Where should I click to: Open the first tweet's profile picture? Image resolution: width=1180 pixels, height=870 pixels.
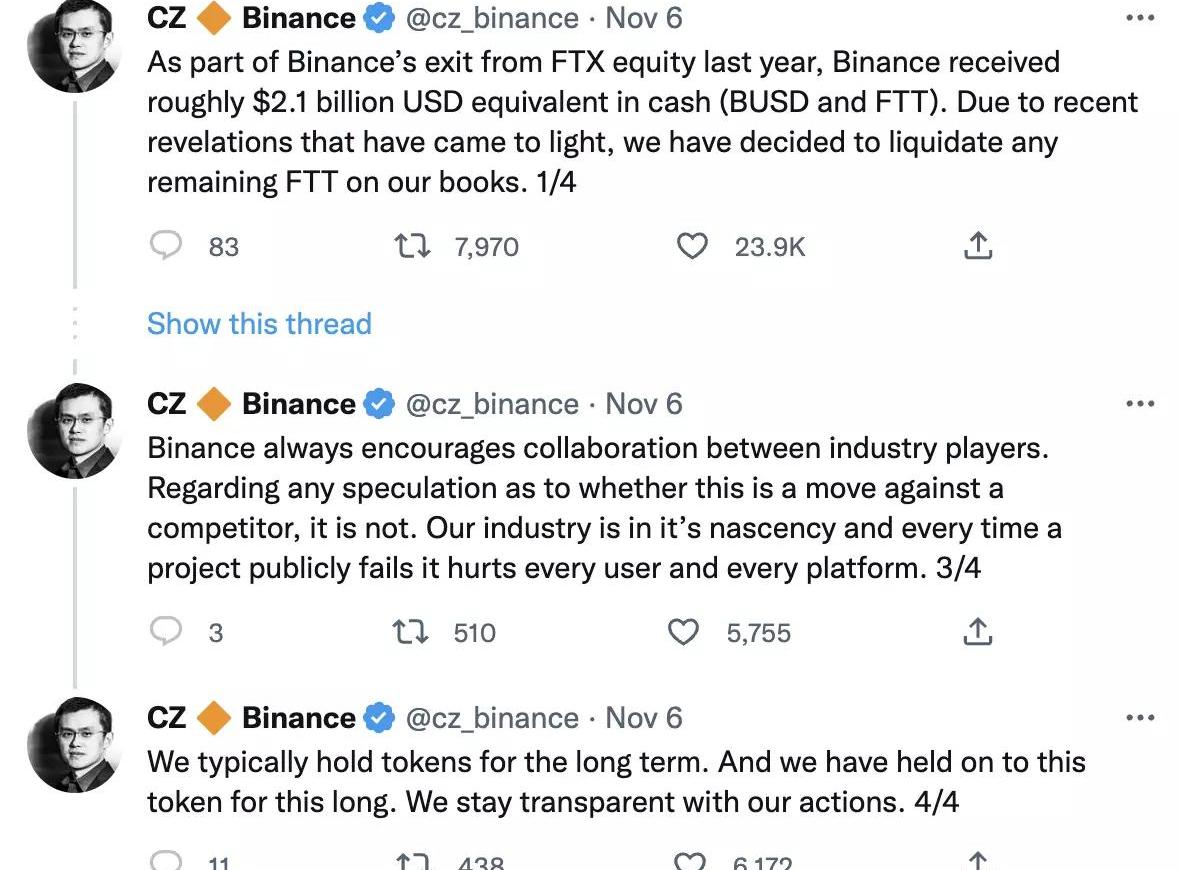click(x=75, y=45)
